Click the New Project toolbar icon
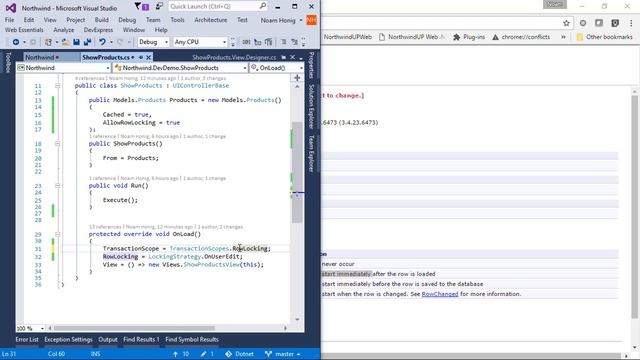 pos(48,42)
